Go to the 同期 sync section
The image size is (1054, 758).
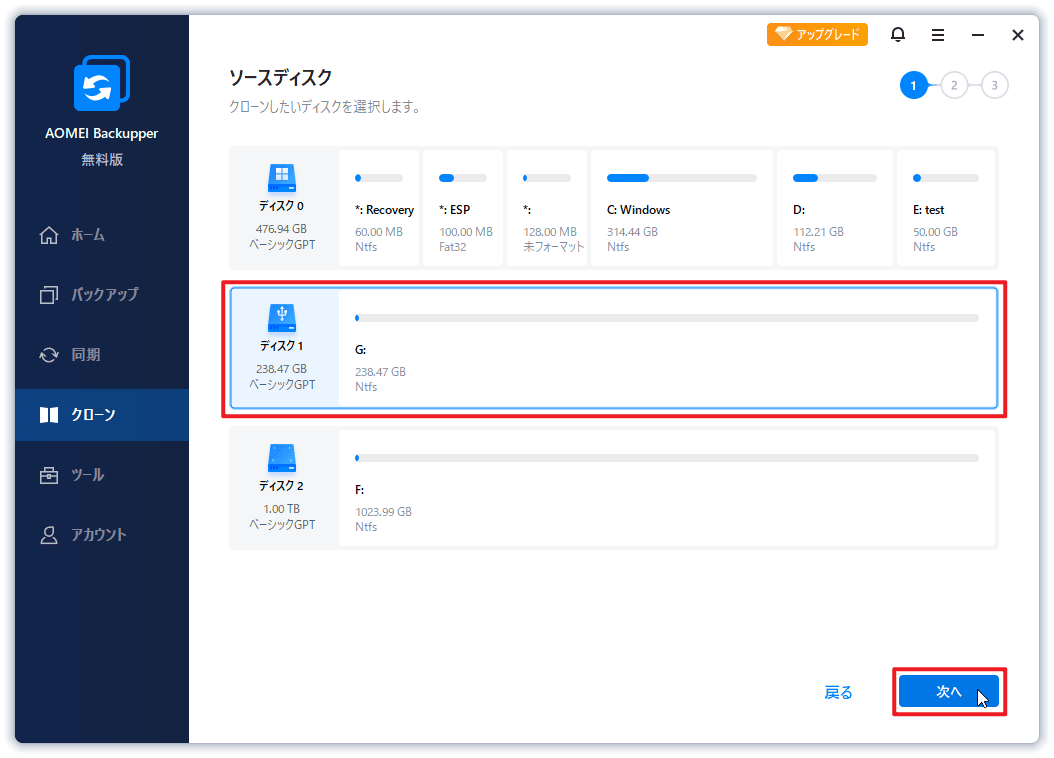pos(84,355)
